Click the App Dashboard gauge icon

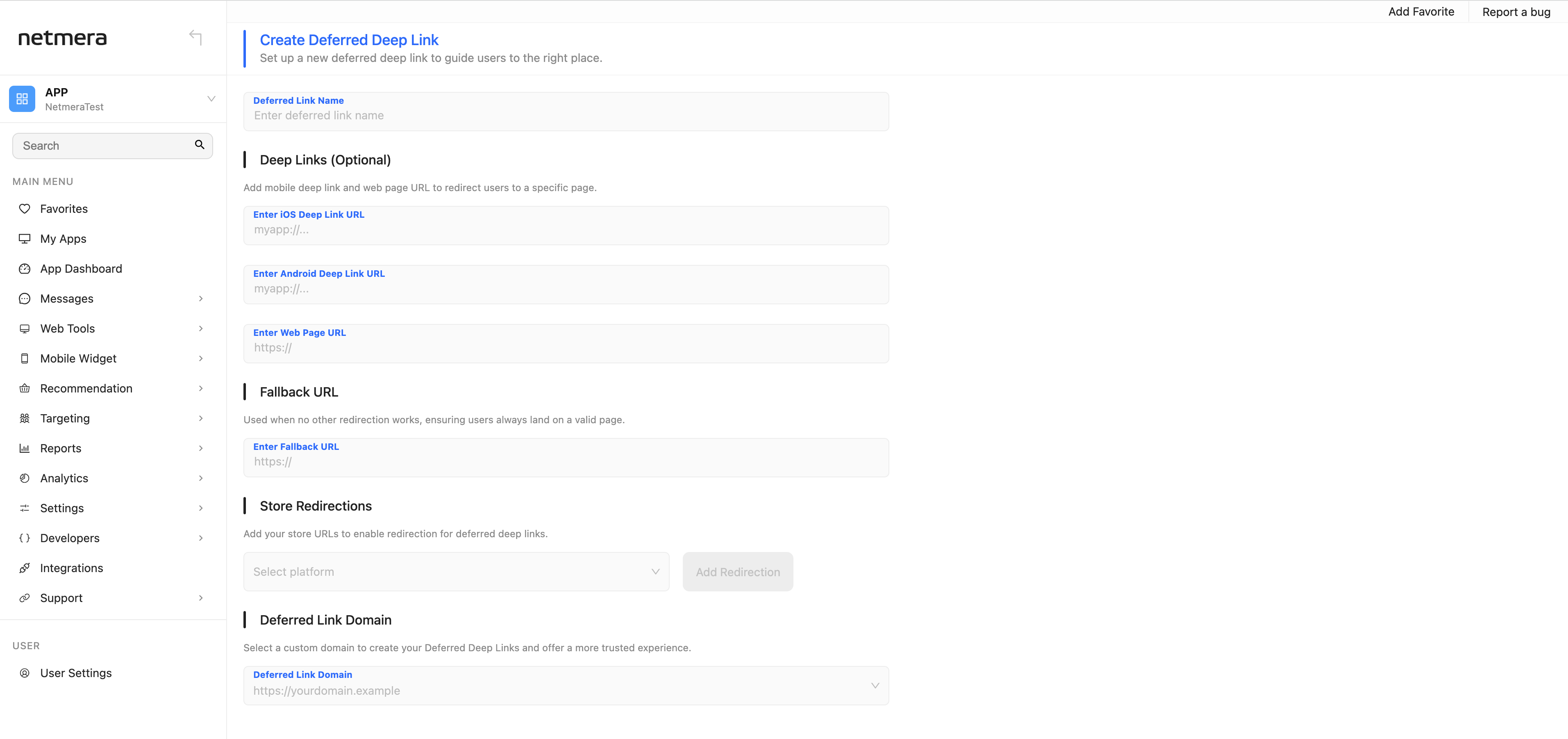(24, 269)
